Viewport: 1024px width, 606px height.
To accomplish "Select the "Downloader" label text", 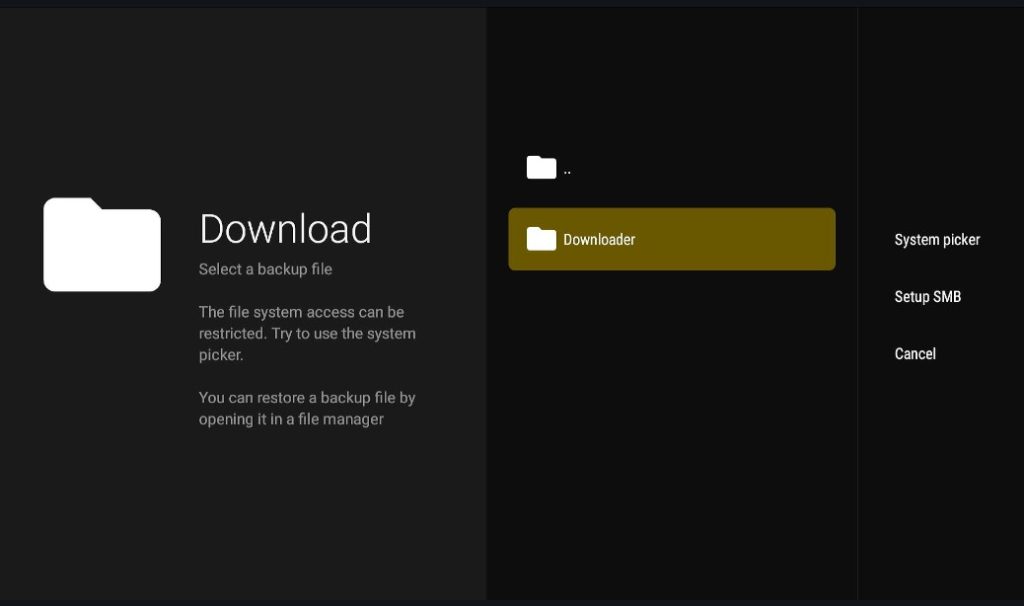I will [599, 240].
